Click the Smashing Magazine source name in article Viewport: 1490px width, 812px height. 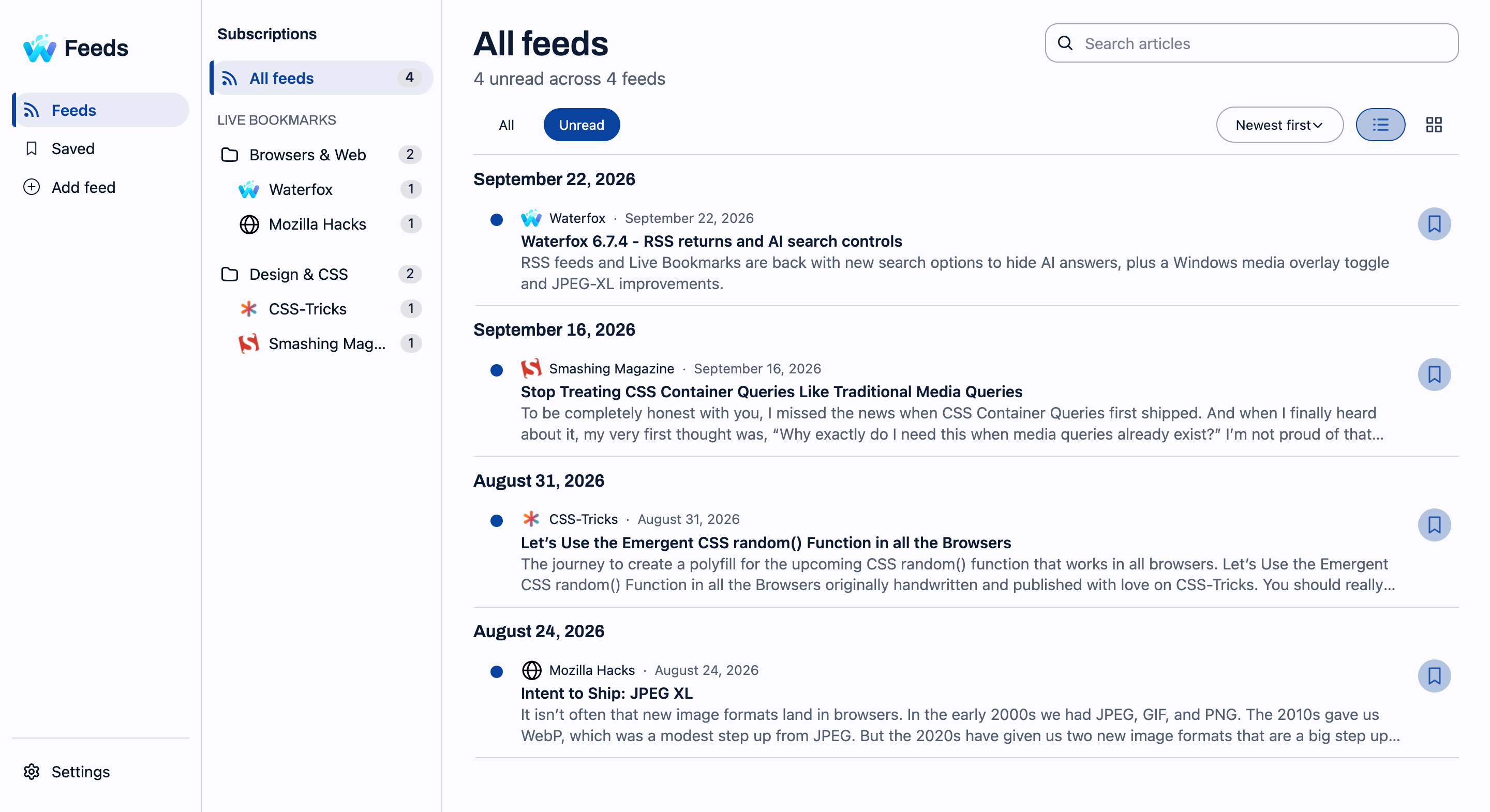(x=612, y=368)
